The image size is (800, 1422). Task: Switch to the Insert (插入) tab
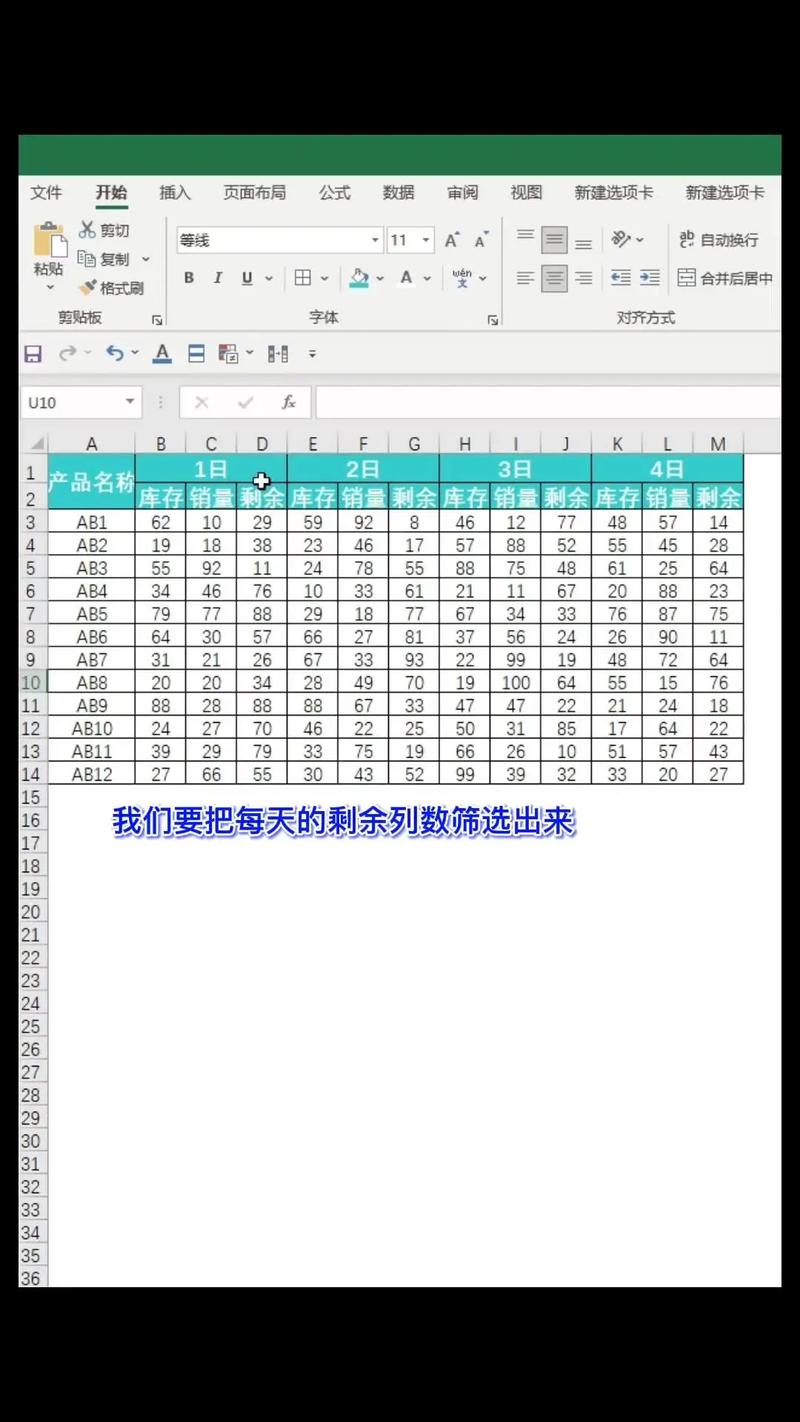click(175, 193)
